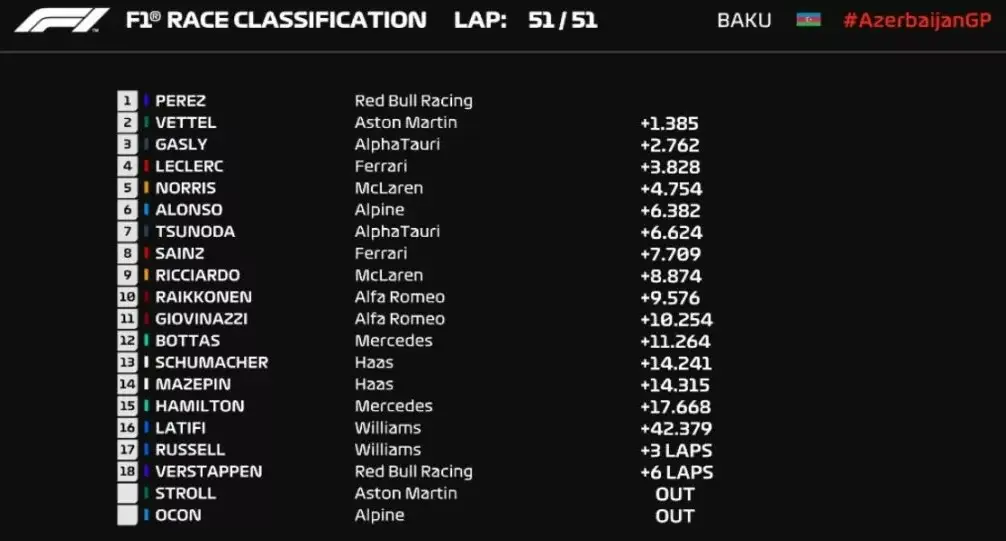Click the Ferrari team name beside Leclerc
The width and height of the screenshot is (1006, 541).
coord(380,166)
